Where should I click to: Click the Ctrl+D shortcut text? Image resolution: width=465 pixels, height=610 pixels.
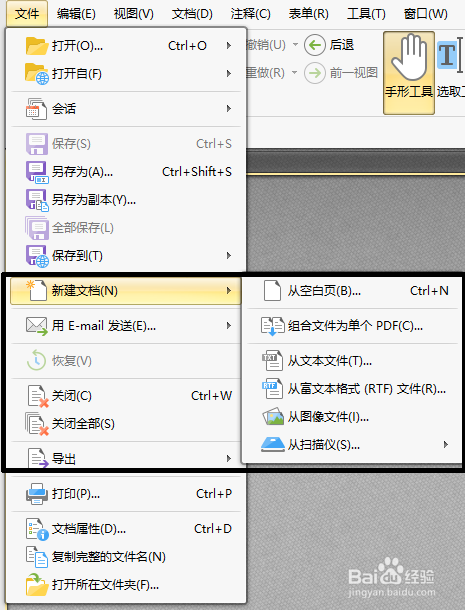[x=213, y=529]
